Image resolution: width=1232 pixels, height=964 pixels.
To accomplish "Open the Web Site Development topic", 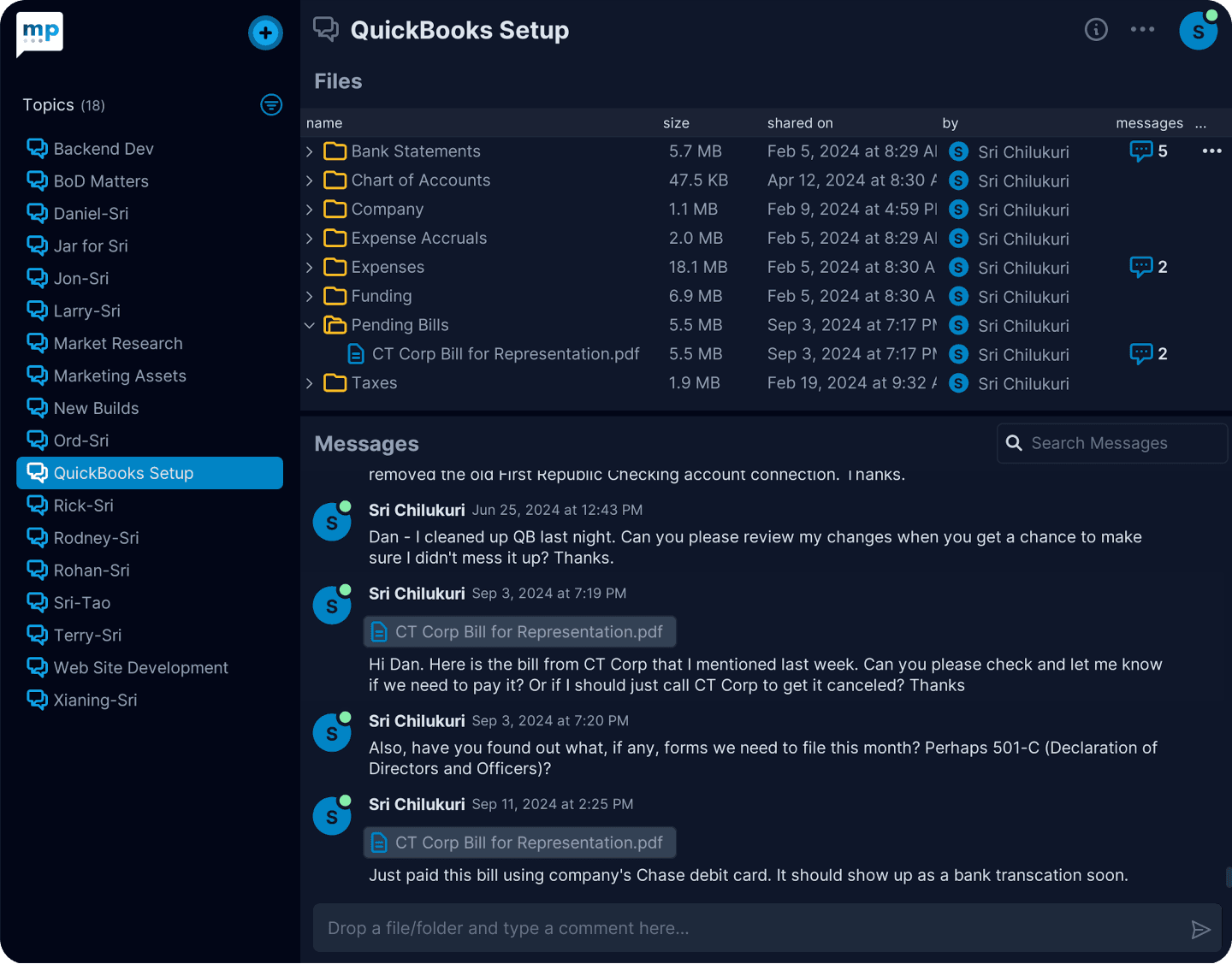I will (150, 668).
